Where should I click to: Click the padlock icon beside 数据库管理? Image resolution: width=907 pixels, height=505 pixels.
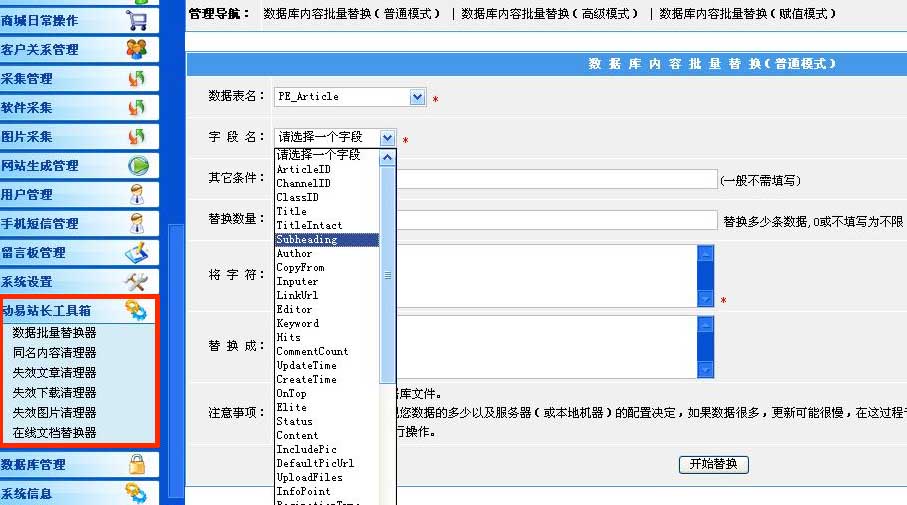(137, 464)
